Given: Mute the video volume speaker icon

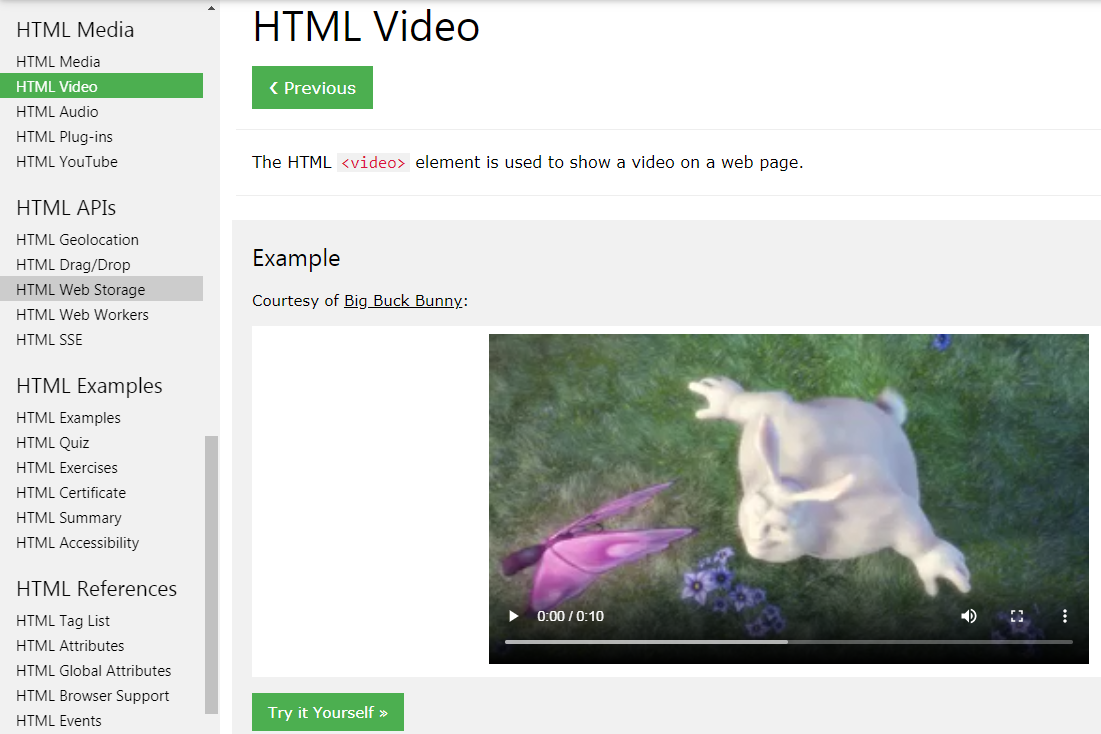Looking at the screenshot, I should click(968, 616).
